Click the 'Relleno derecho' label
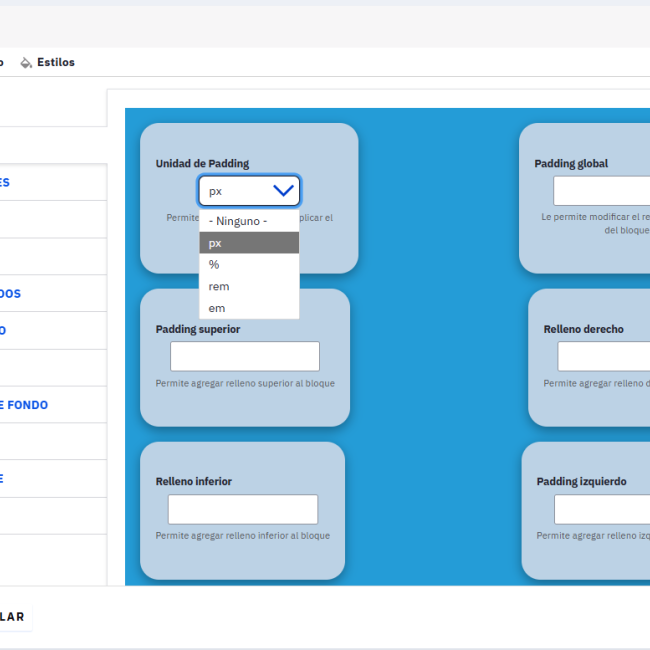This screenshot has height=650, width=650. [x=584, y=329]
